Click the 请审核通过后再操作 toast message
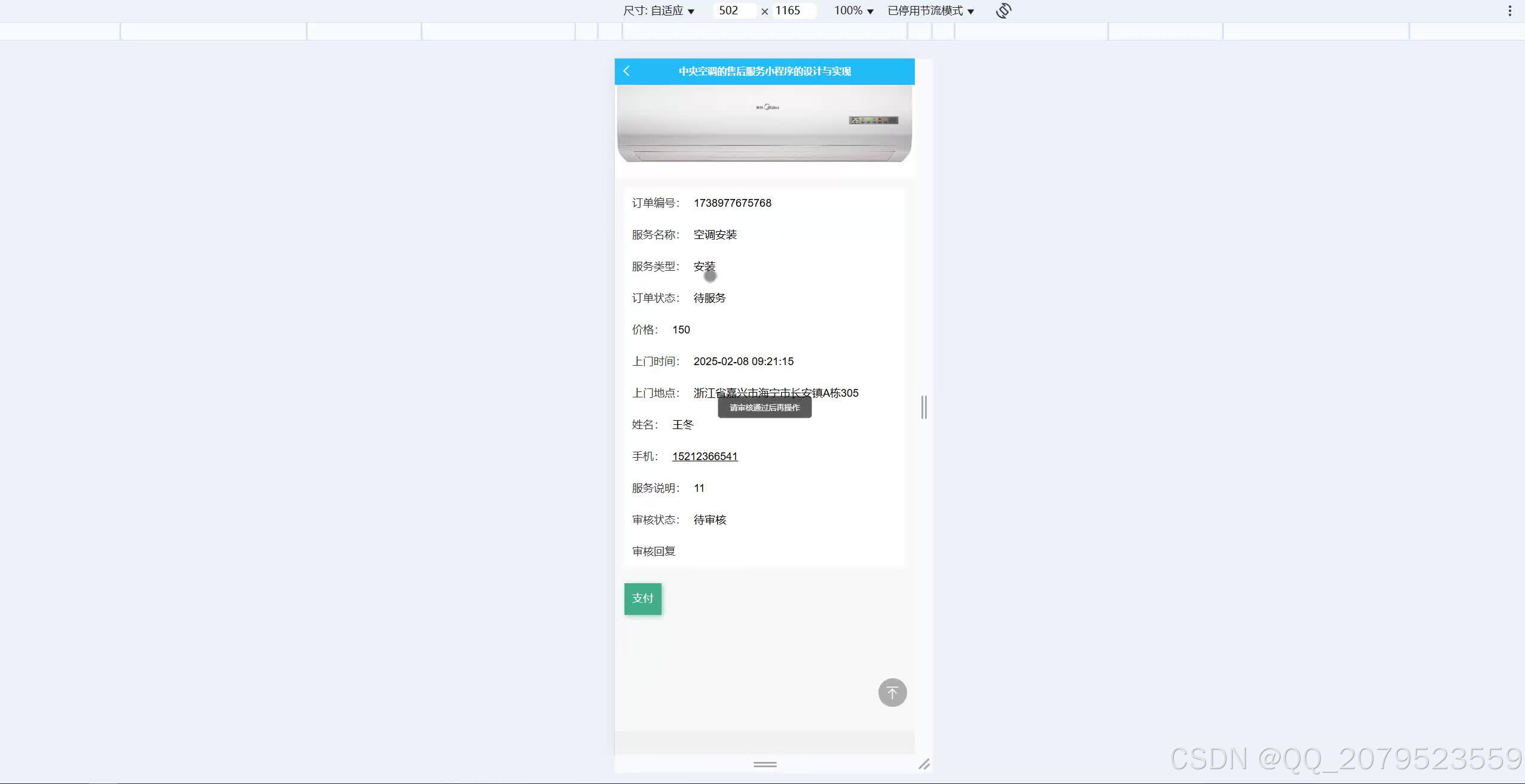Viewport: 1525px width, 784px height. pyautogui.click(x=764, y=407)
